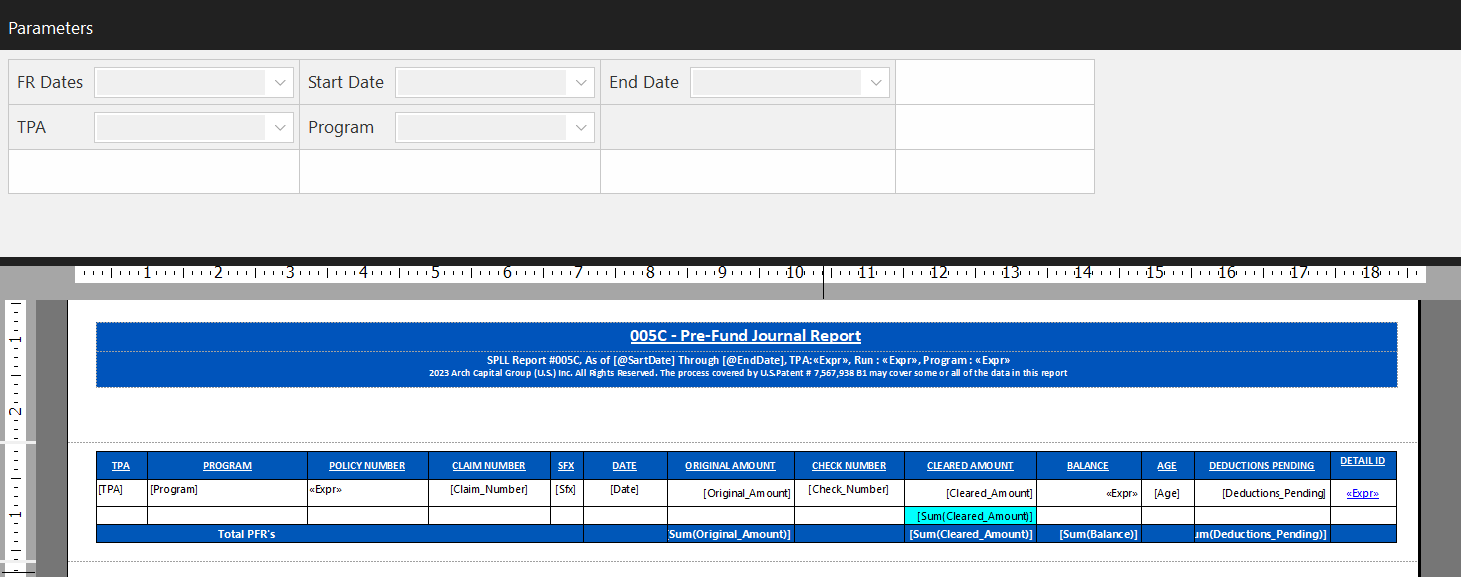Select the Parameters pane title
This screenshot has width=1461, height=577.
[51, 28]
